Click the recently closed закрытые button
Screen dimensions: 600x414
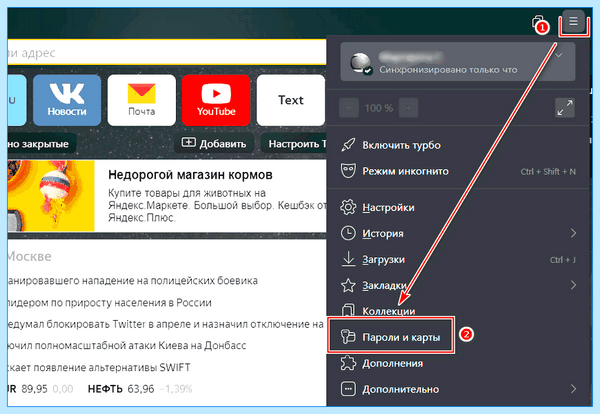click(41, 144)
